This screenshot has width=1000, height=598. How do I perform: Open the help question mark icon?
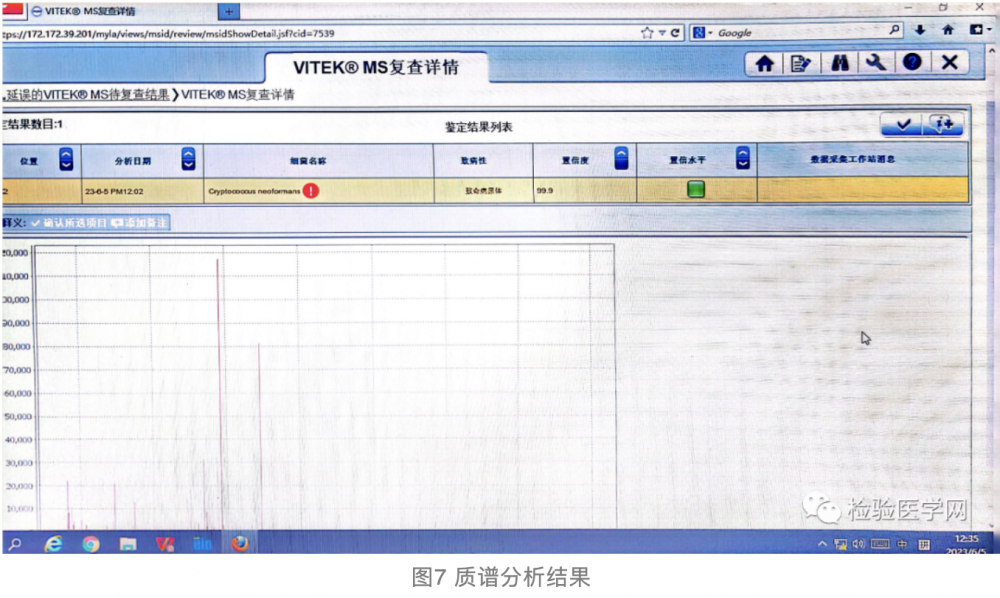[x=912, y=62]
